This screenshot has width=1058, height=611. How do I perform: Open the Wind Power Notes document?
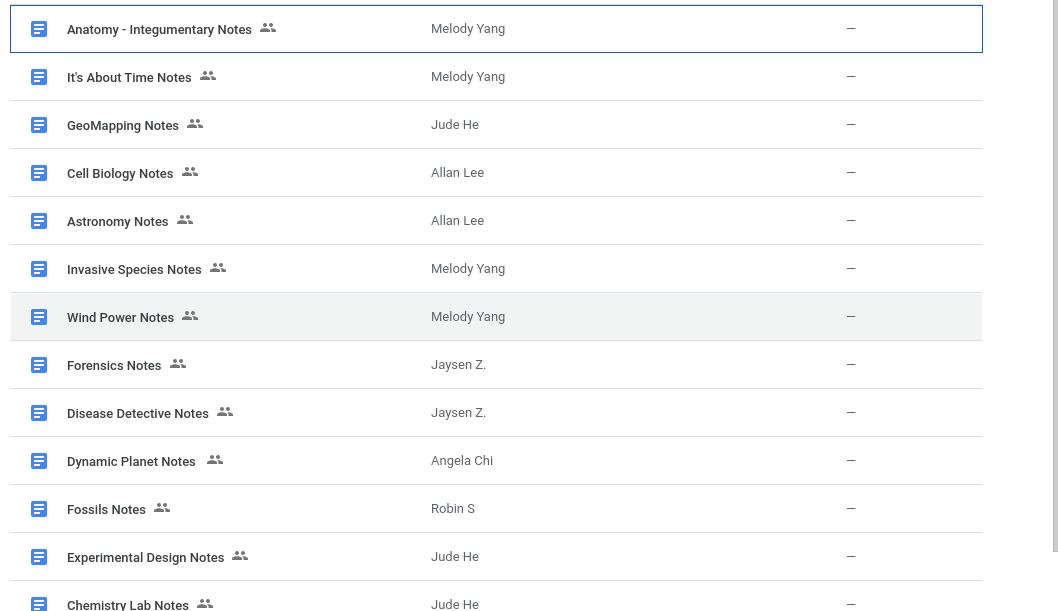[x=120, y=318]
